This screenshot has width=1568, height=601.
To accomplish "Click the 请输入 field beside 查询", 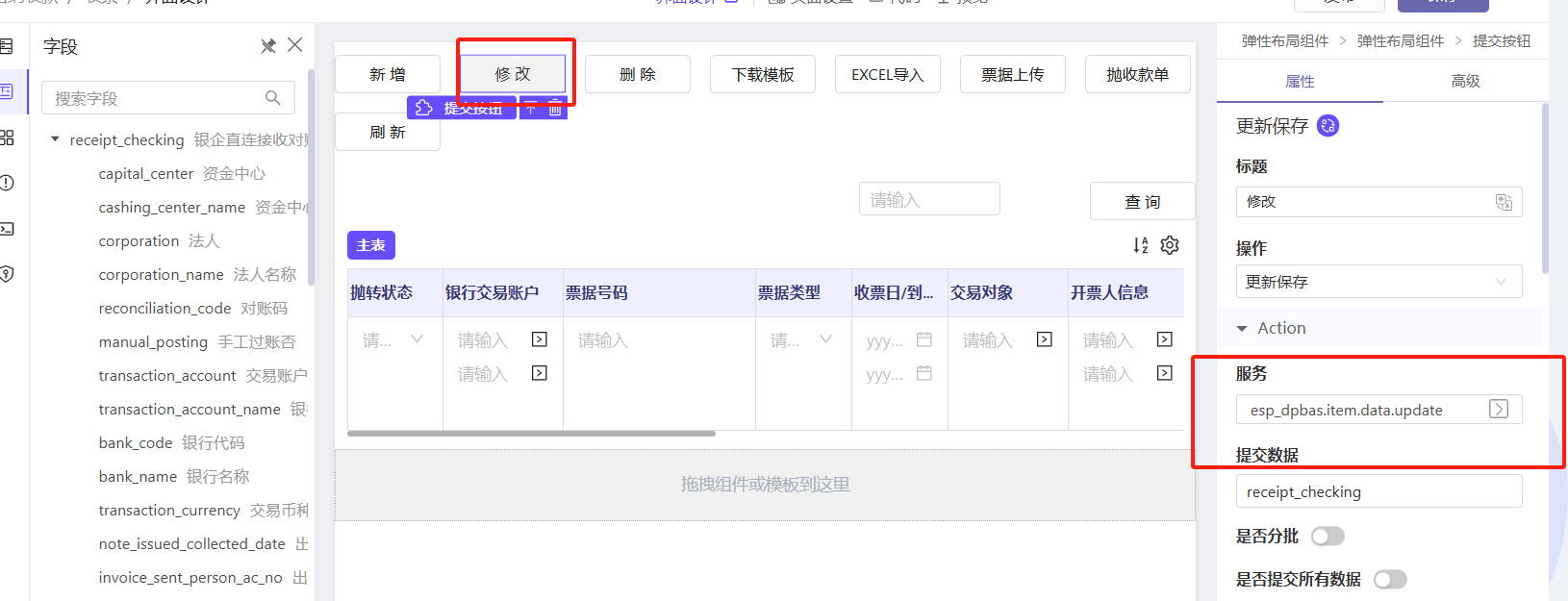I will click(x=929, y=199).
